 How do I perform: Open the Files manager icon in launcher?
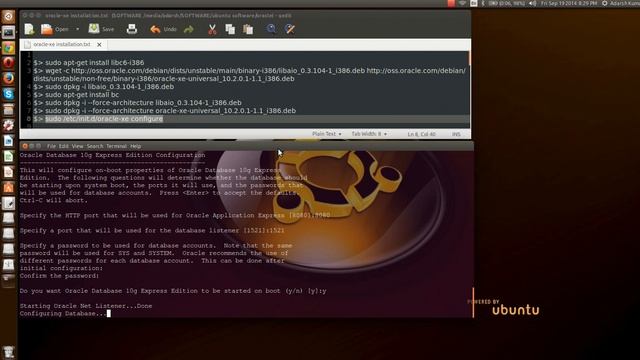click(x=9, y=109)
